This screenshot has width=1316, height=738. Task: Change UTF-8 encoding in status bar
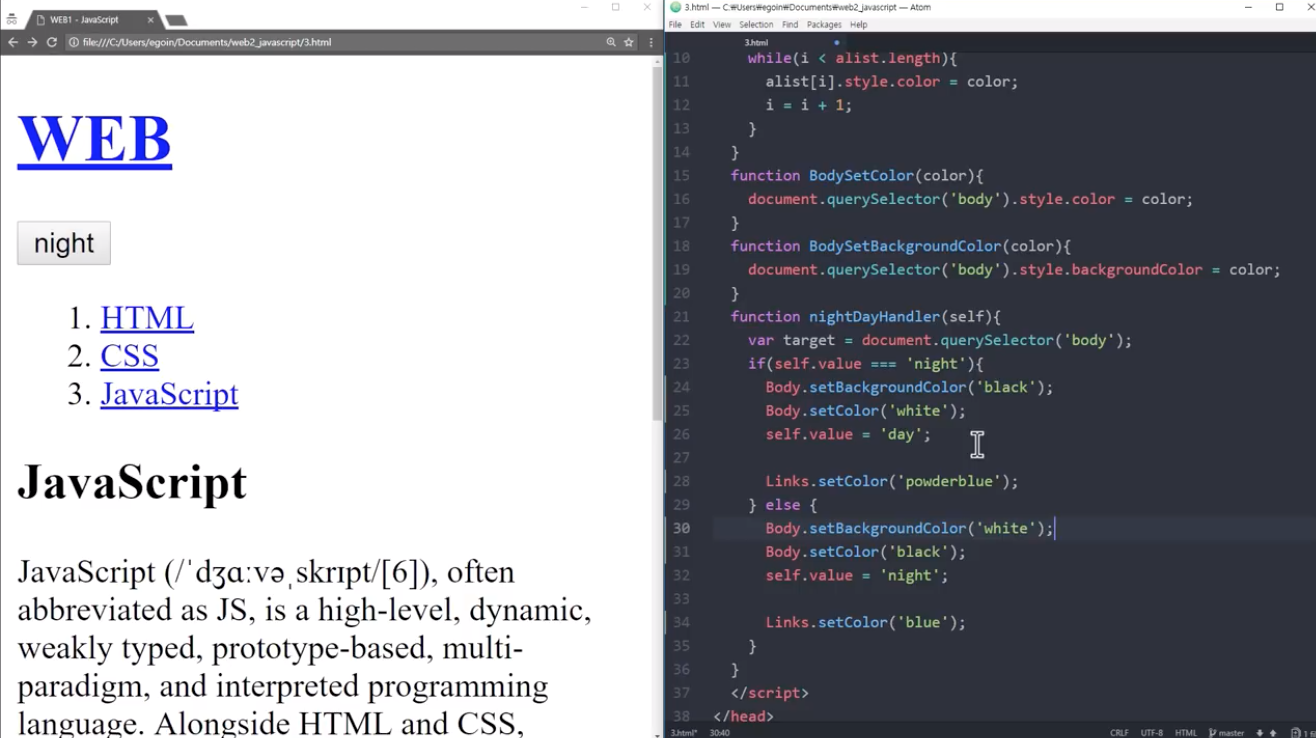(1151, 733)
